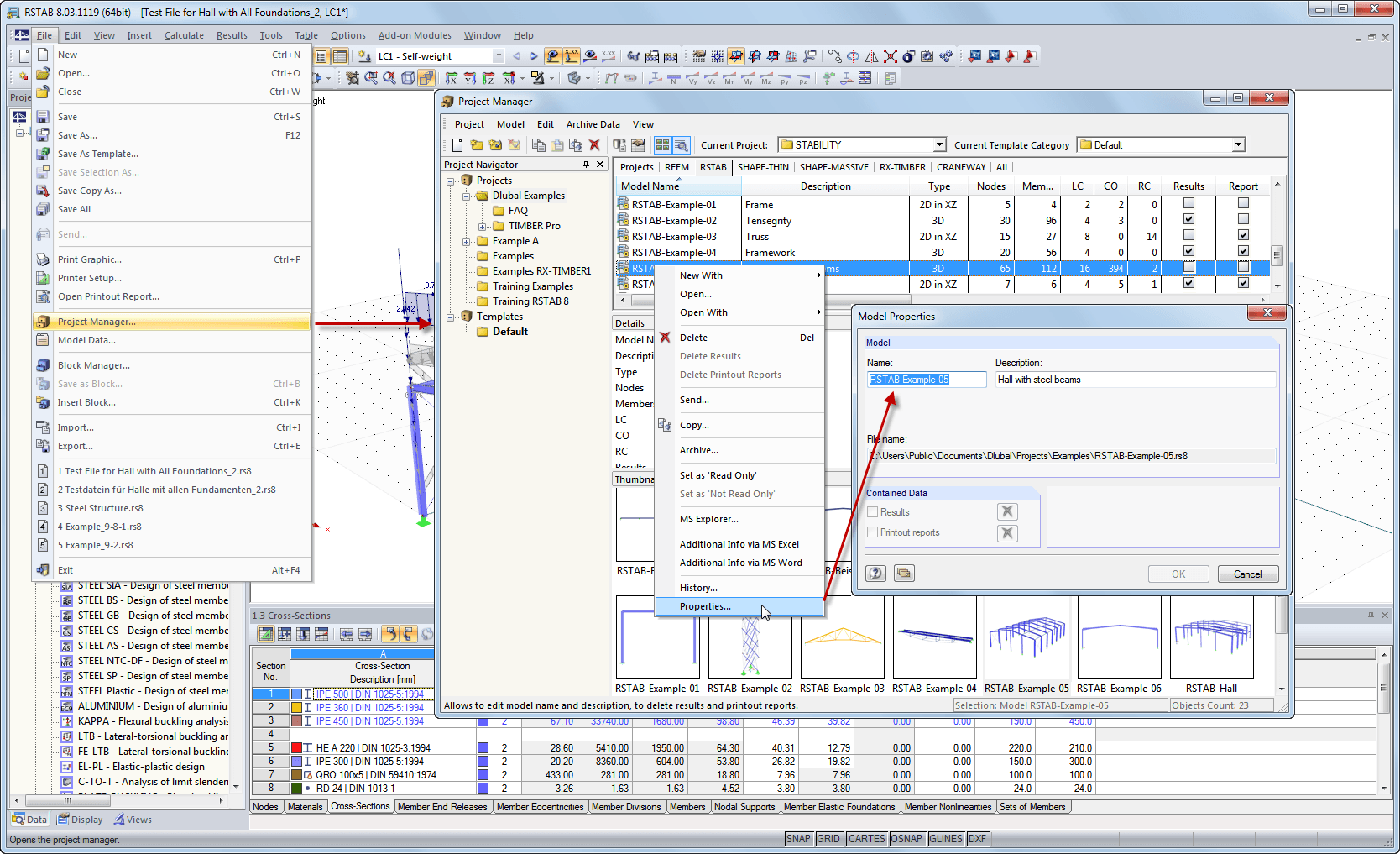
Task: Click the new model blank page icon in Project Manager
Action: (x=457, y=145)
